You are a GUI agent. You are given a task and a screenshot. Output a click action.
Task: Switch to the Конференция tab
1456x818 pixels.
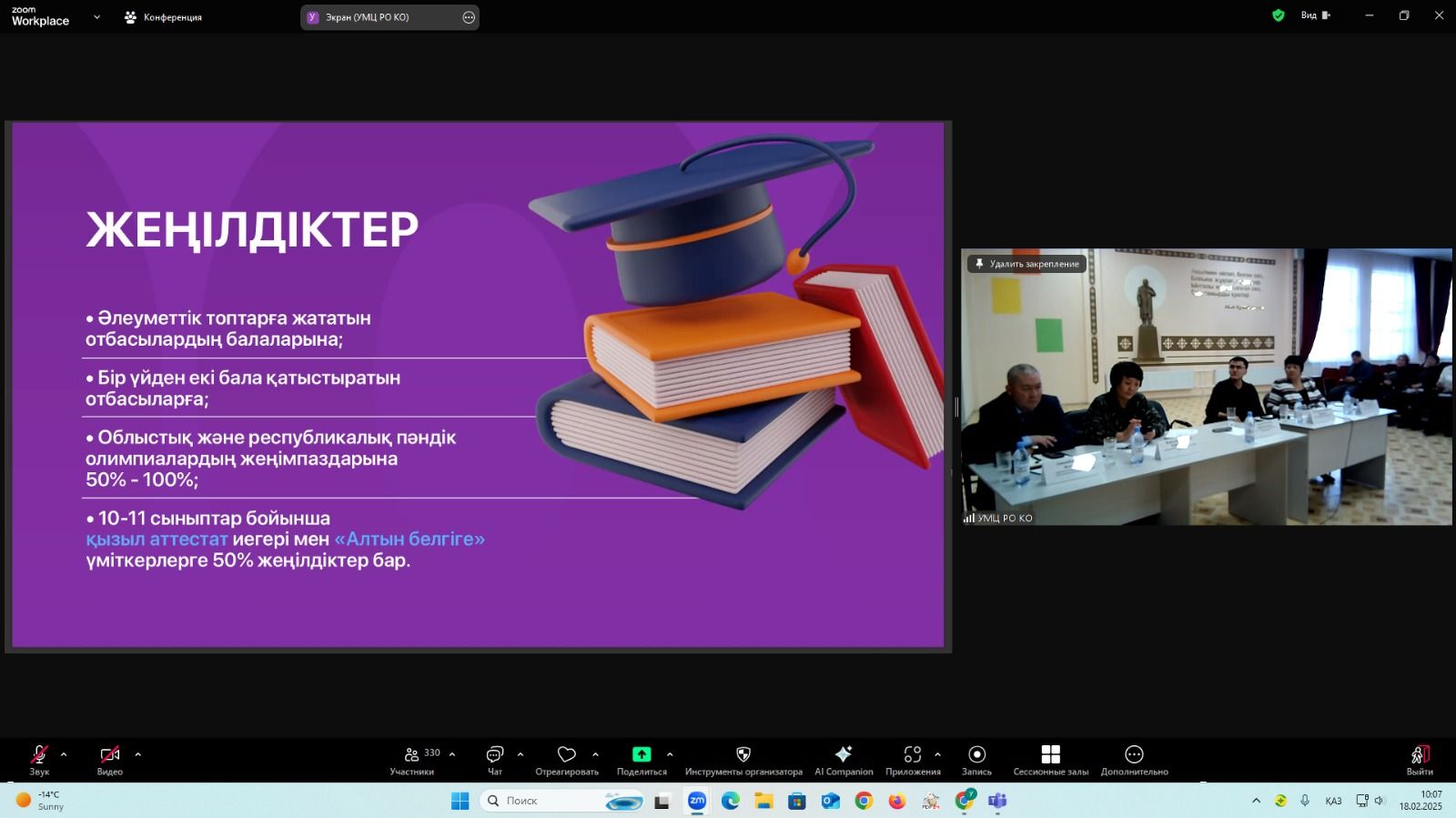164,17
